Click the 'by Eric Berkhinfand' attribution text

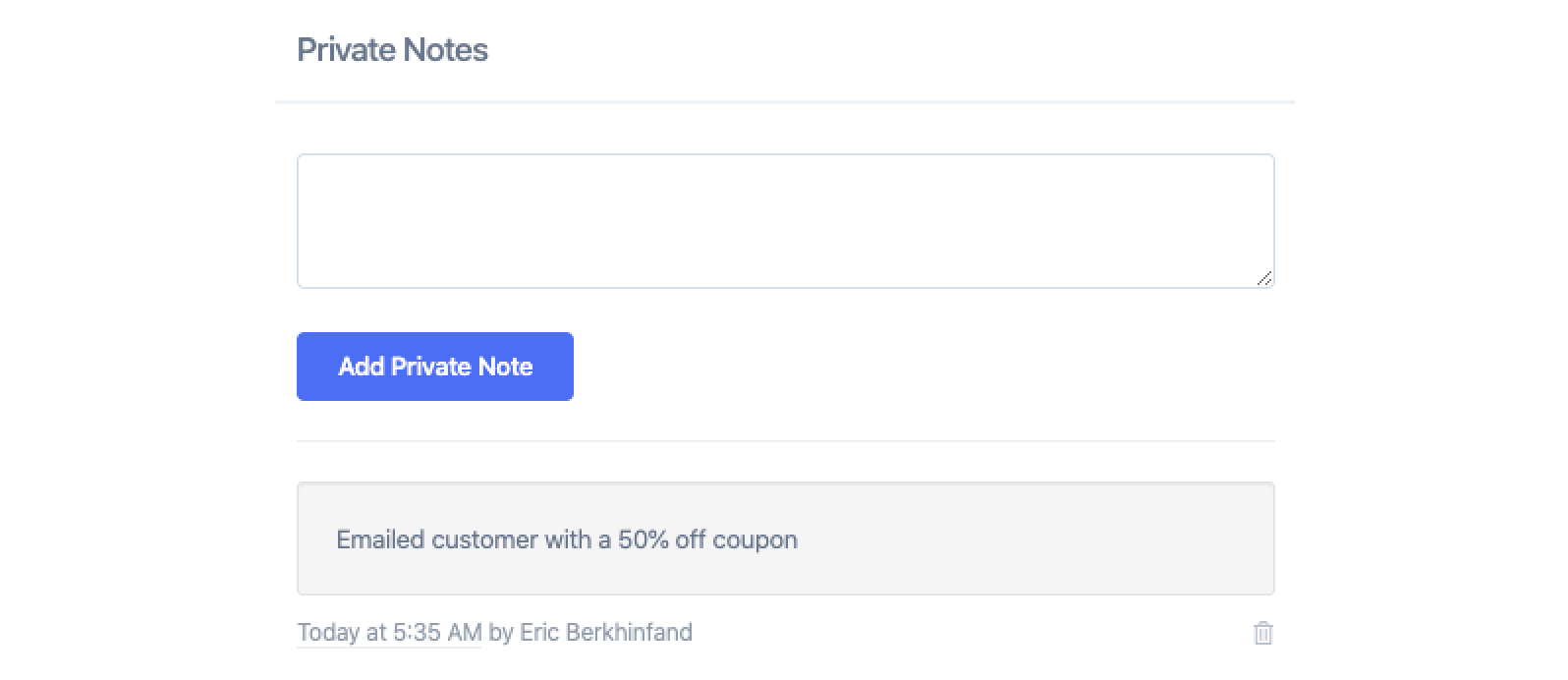click(x=590, y=632)
